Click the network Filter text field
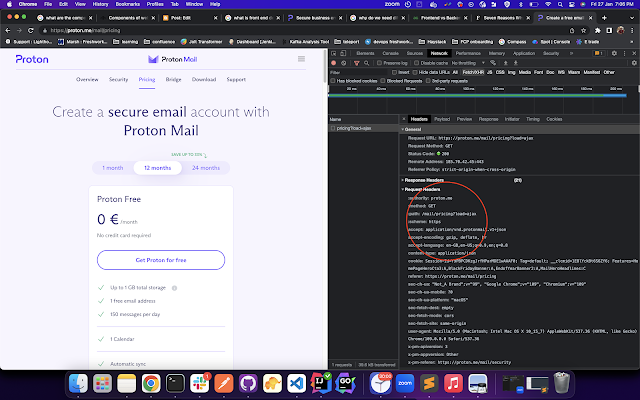Viewport: 640px width, 400px height. [x=359, y=72]
